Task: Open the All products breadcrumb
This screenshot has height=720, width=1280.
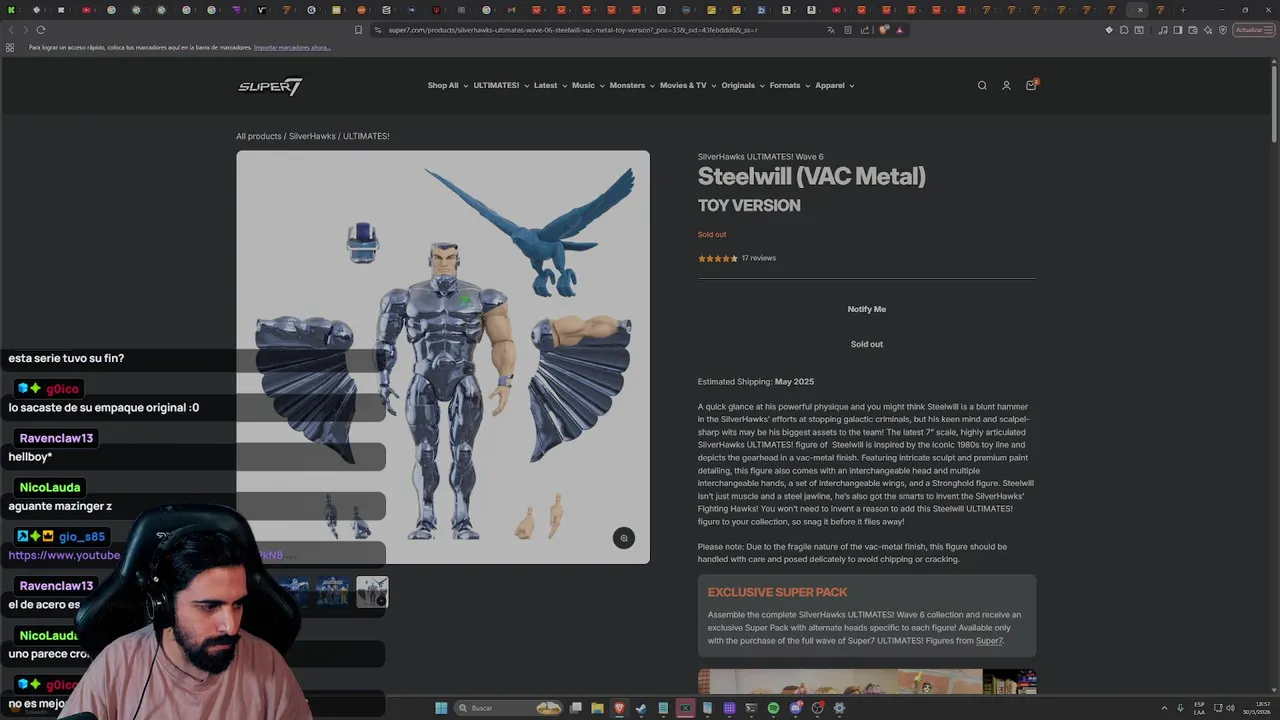Action: point(258,136)
